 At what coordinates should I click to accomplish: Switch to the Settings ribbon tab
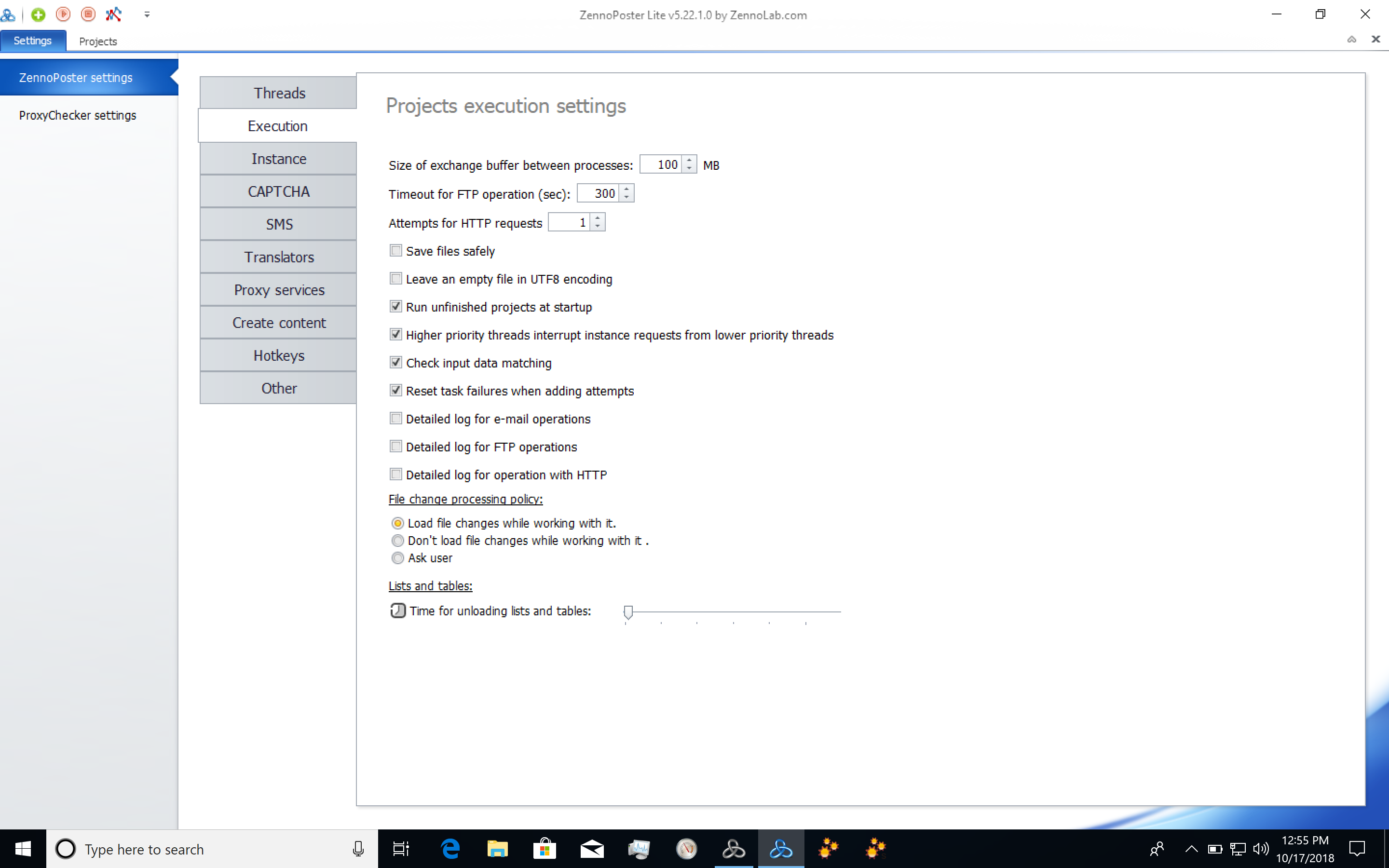(33, 41)
